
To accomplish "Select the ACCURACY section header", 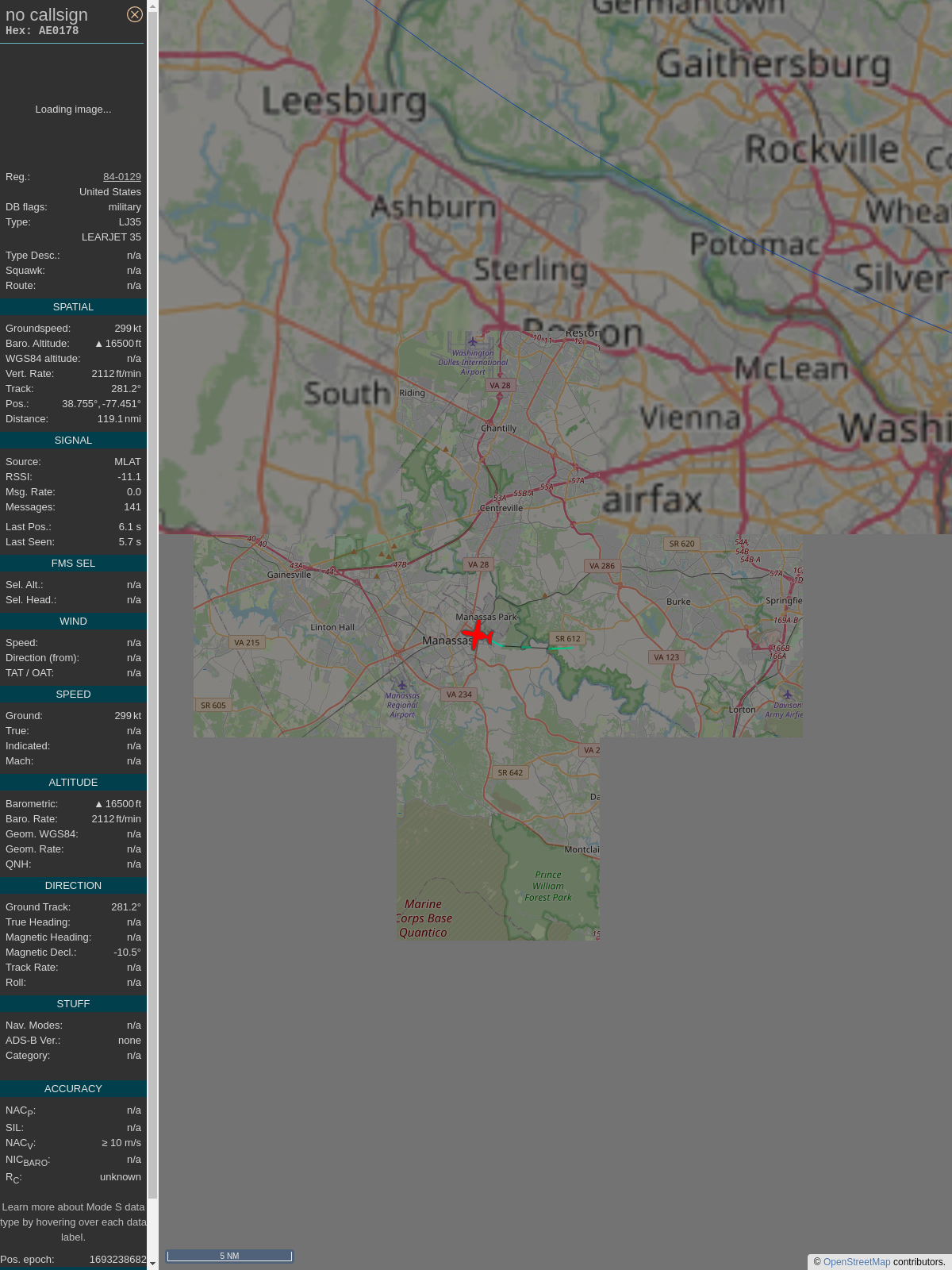I will [73, 1089].
